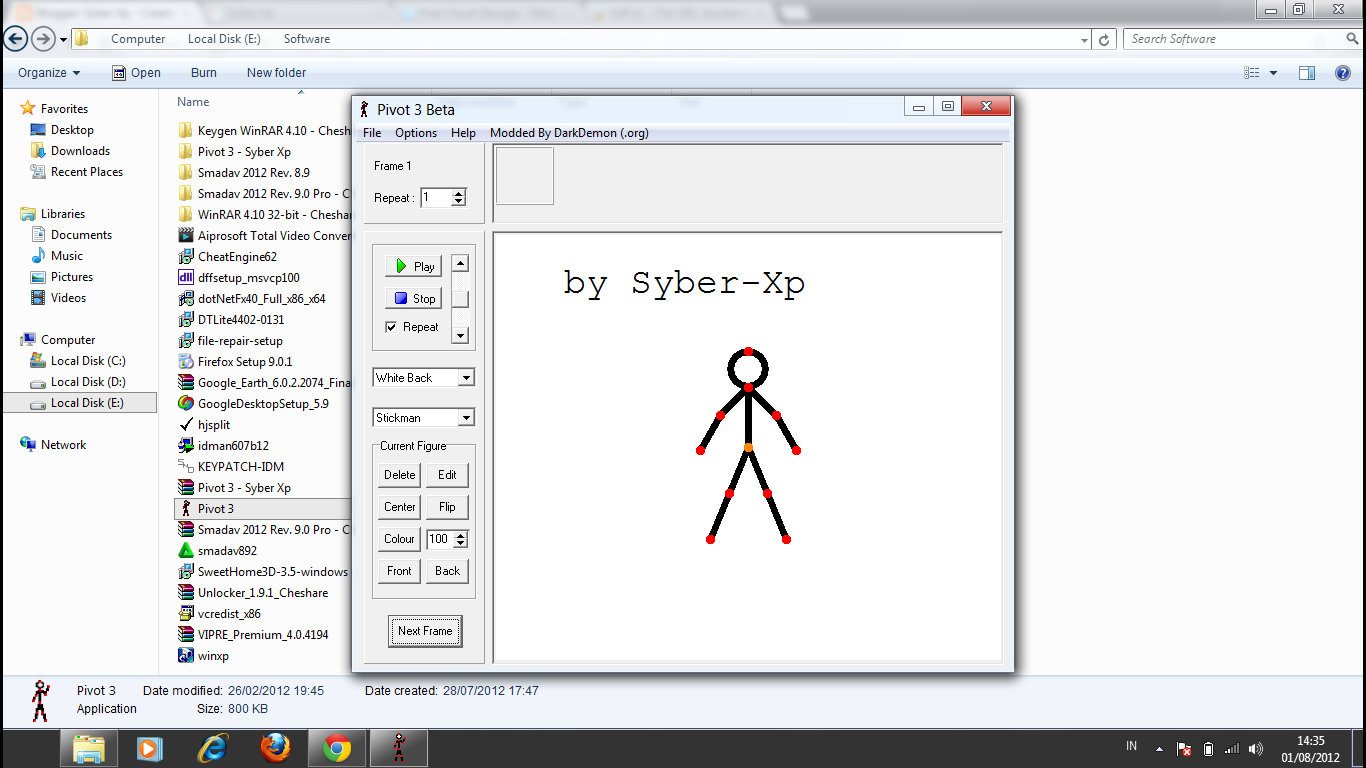Image resolution: width=1366 pixels, height=768 pixels.
Task: Click the Center figure button
Action: coord(399,507)
